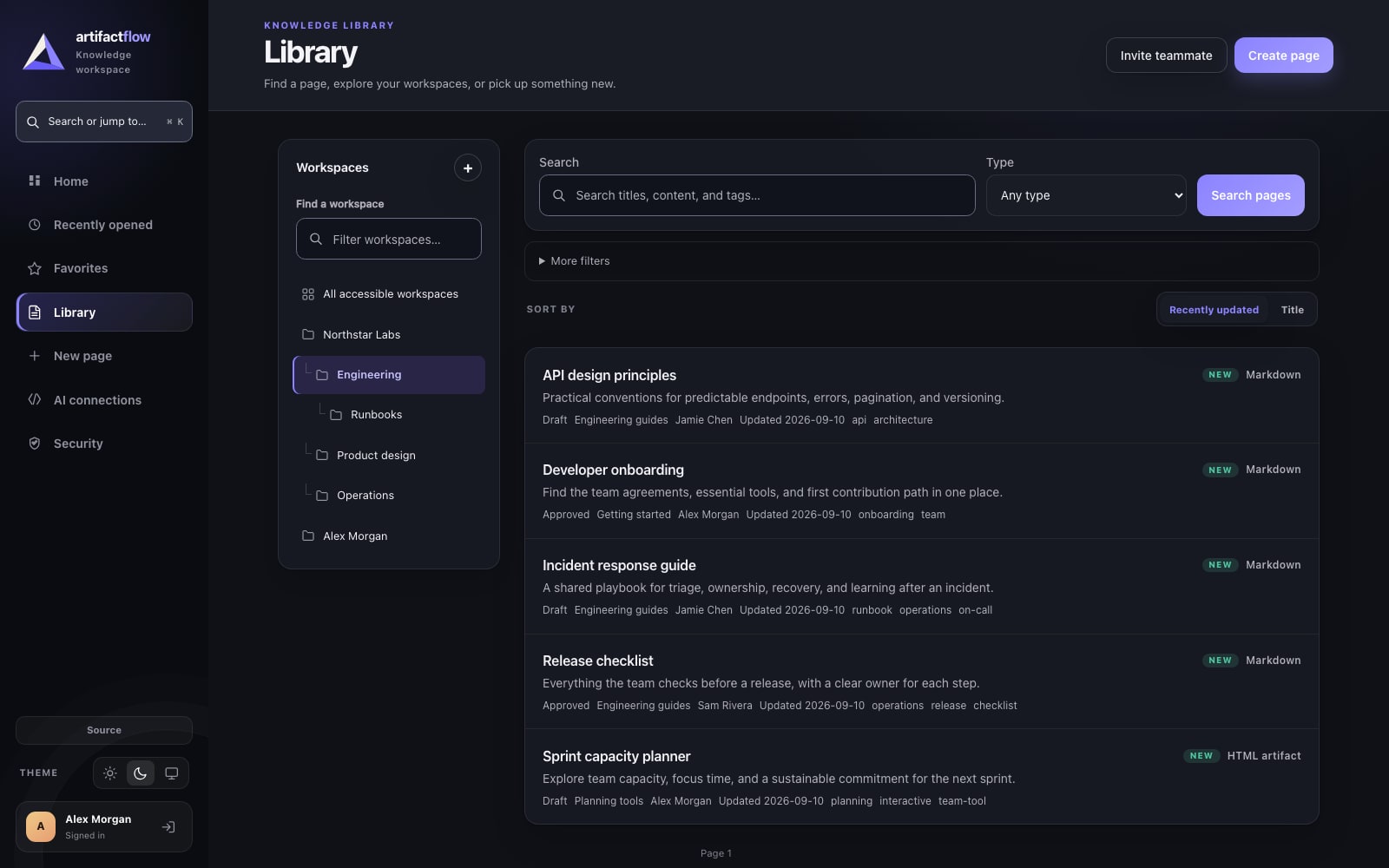Click the Favorites star icon
The width and height of the screenshot is (1389, 868).
35,268
